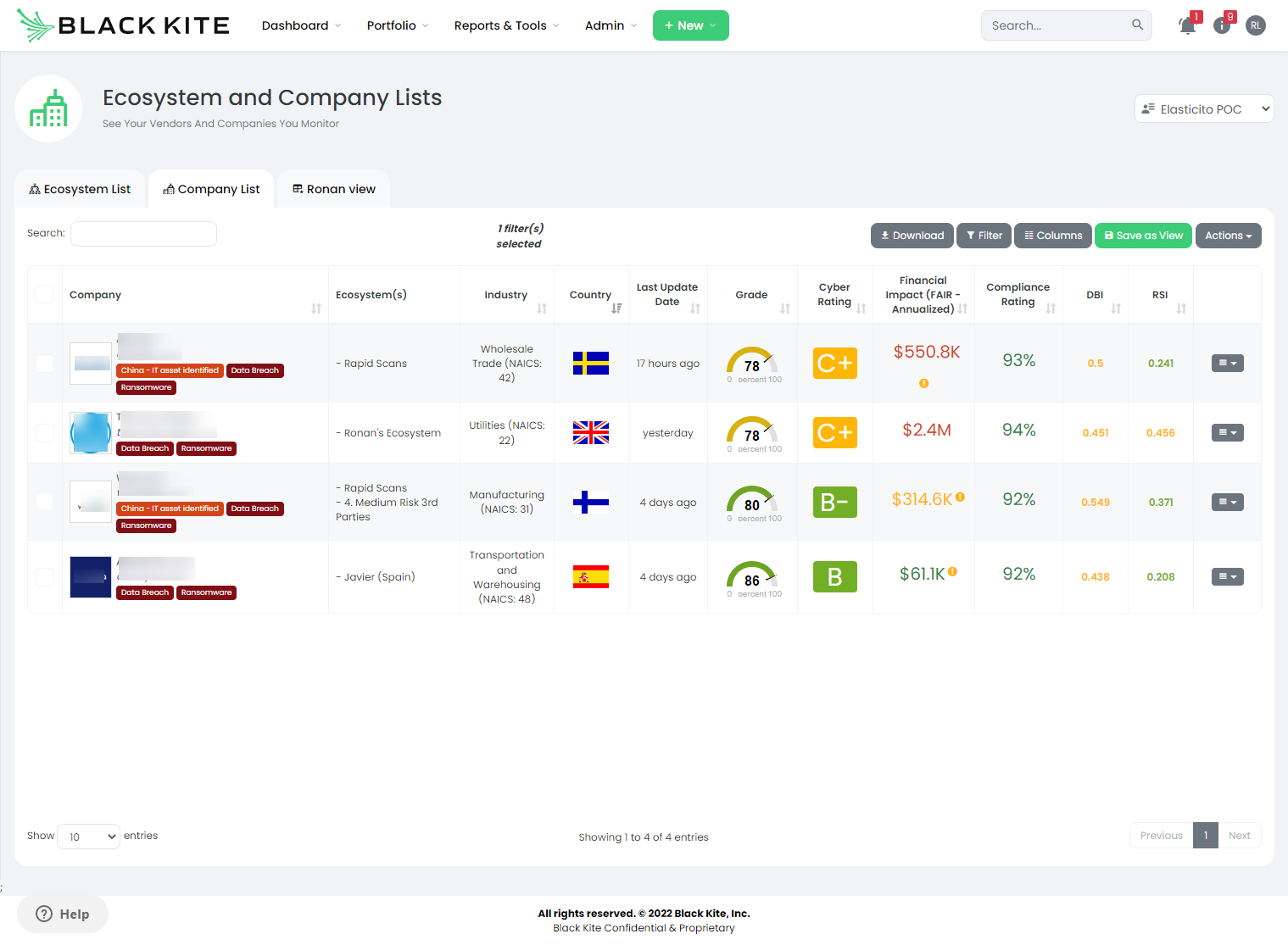Expand the Admin menu
The width and height of the screenshot is (1288, 945).
[611, 25]
